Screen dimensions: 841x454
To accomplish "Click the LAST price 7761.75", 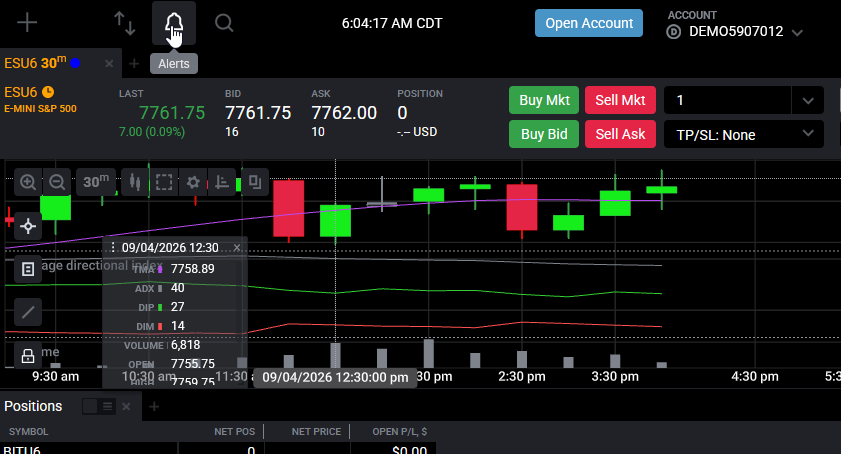I will (172, 113).
